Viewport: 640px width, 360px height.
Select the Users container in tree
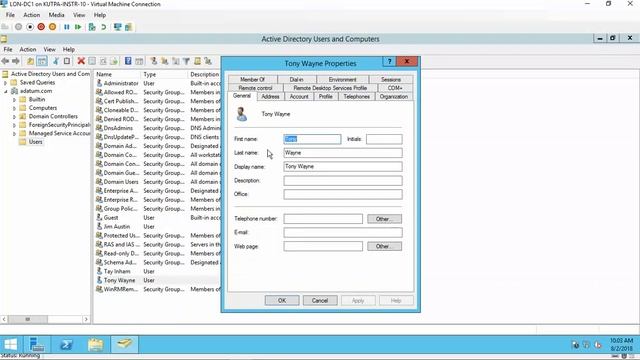(x=36, y=142)
